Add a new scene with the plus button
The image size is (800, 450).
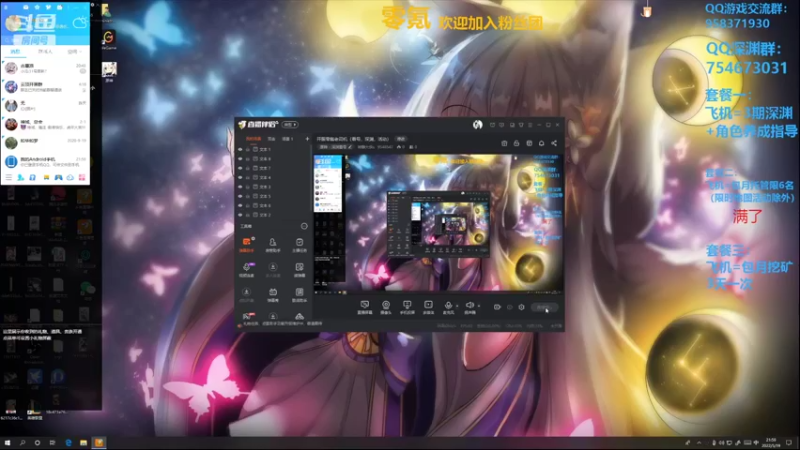click(x=307, y=139)
